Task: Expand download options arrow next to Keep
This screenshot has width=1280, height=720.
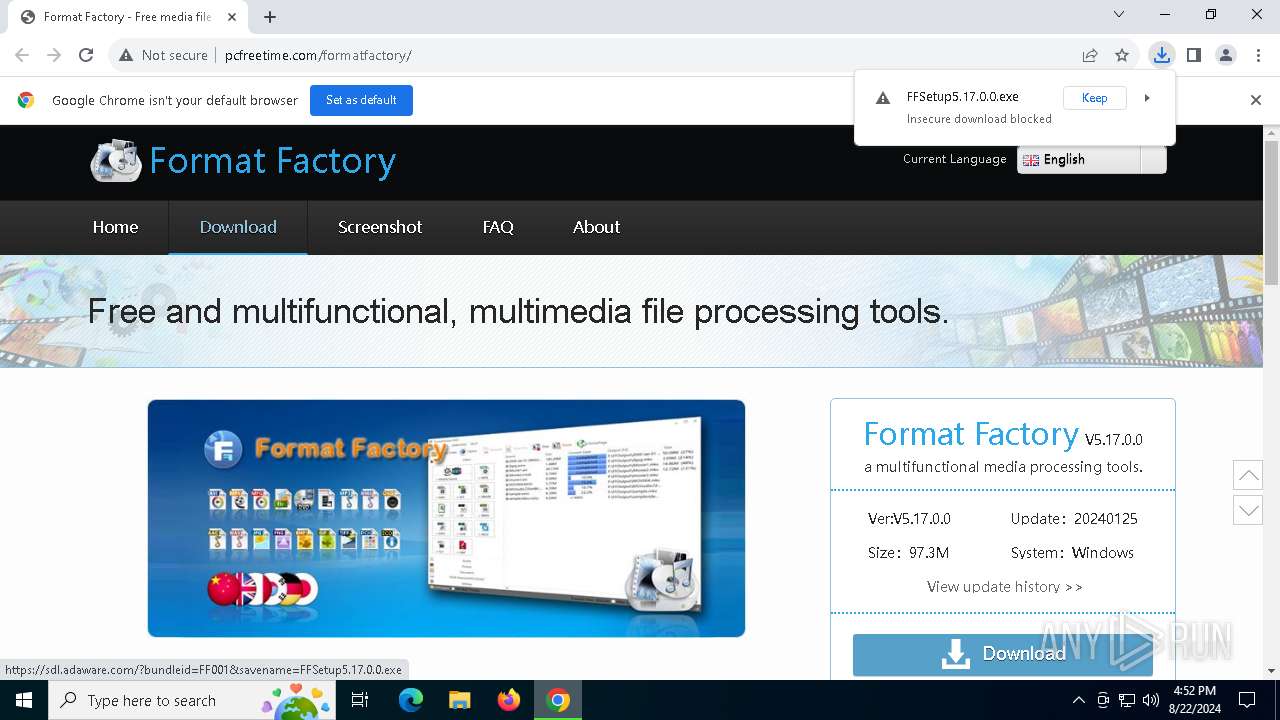Action: (x=1147, y=98)
